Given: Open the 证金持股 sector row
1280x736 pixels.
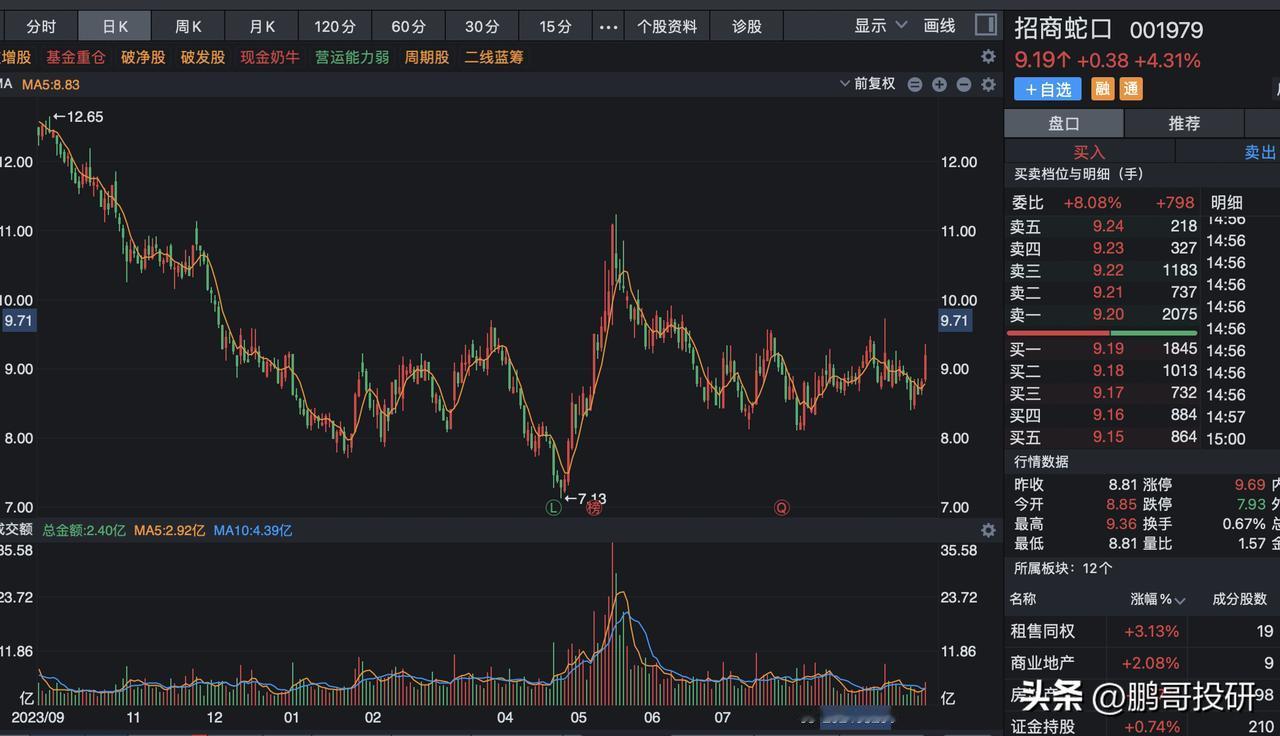Looking at the screenshot, I should coord(1142,726).
